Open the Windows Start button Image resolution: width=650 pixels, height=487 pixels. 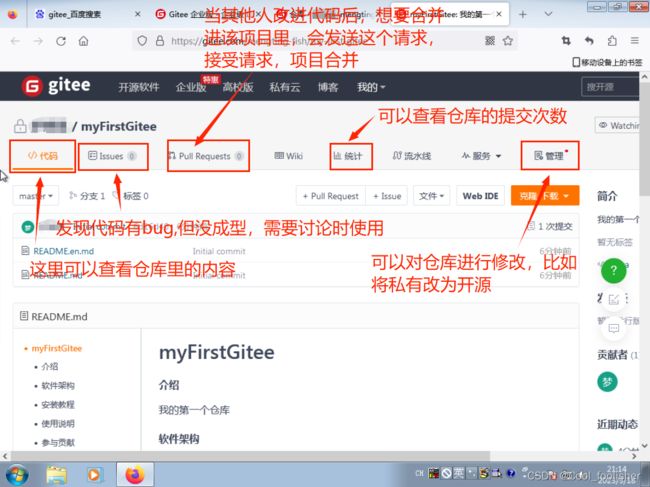(x=15, y=474)
